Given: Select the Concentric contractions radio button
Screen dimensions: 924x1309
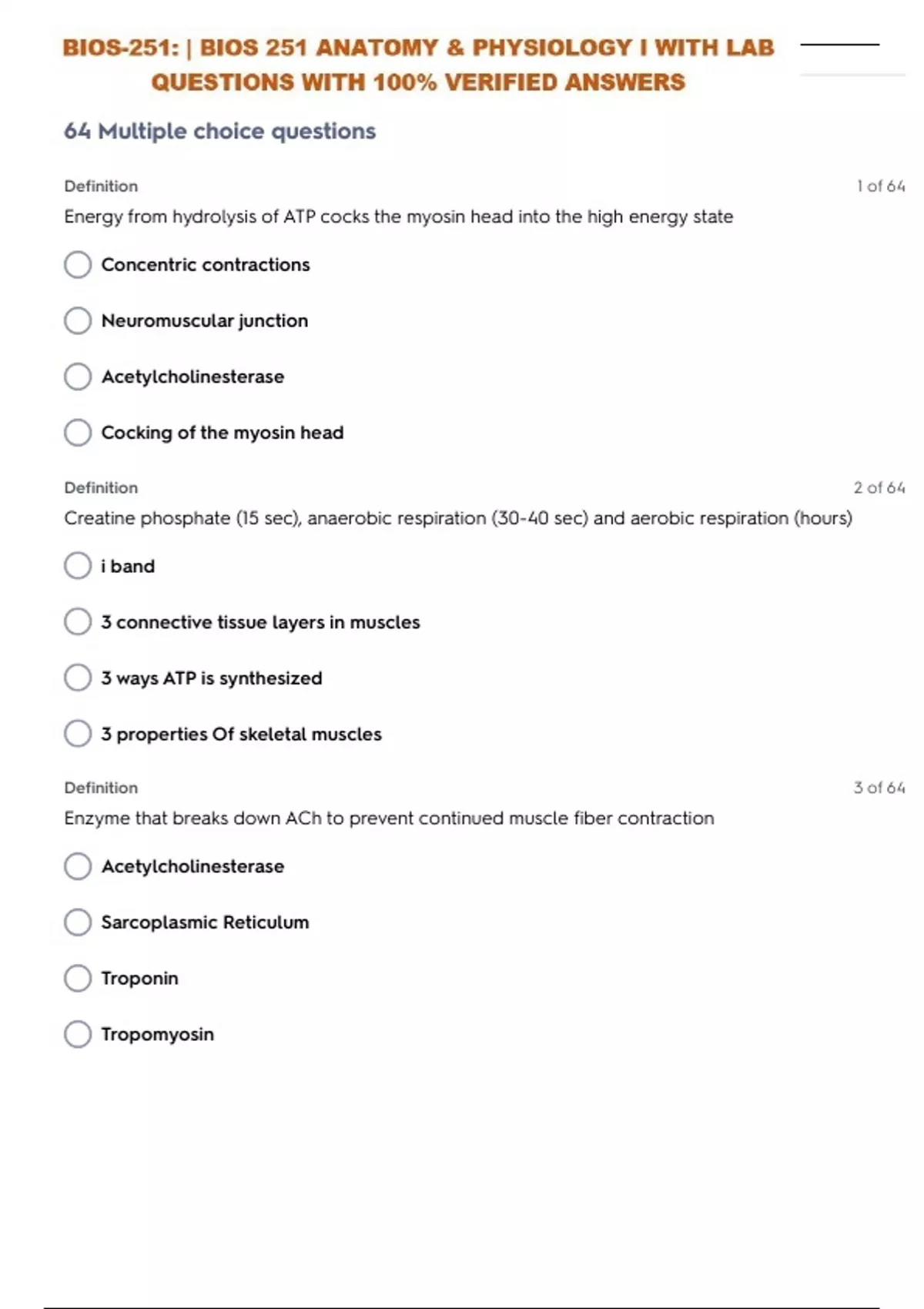Looking at the screenshot, I should (x=78, y=265).
